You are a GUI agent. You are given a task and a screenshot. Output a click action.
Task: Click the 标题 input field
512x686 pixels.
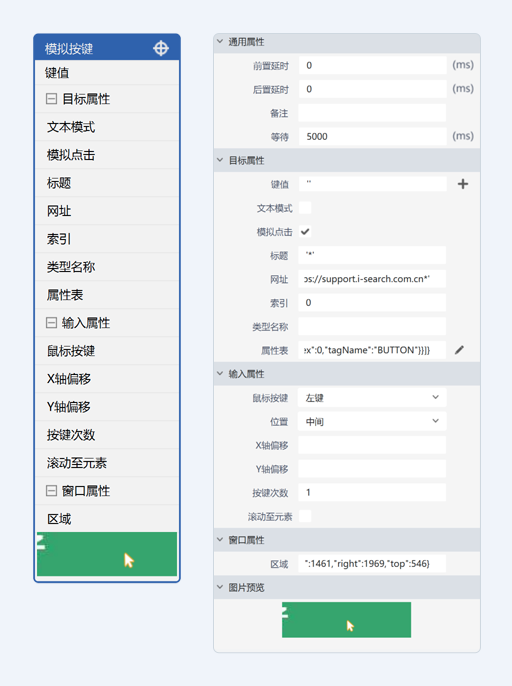pyautogui.click(x=372, y=255)
